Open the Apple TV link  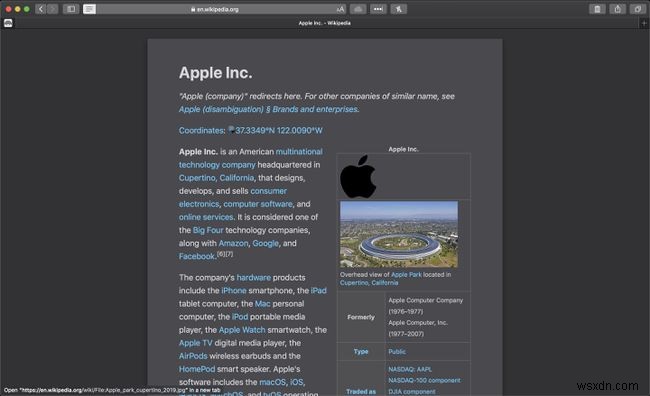pyautogui.click(x=196, y=343)
